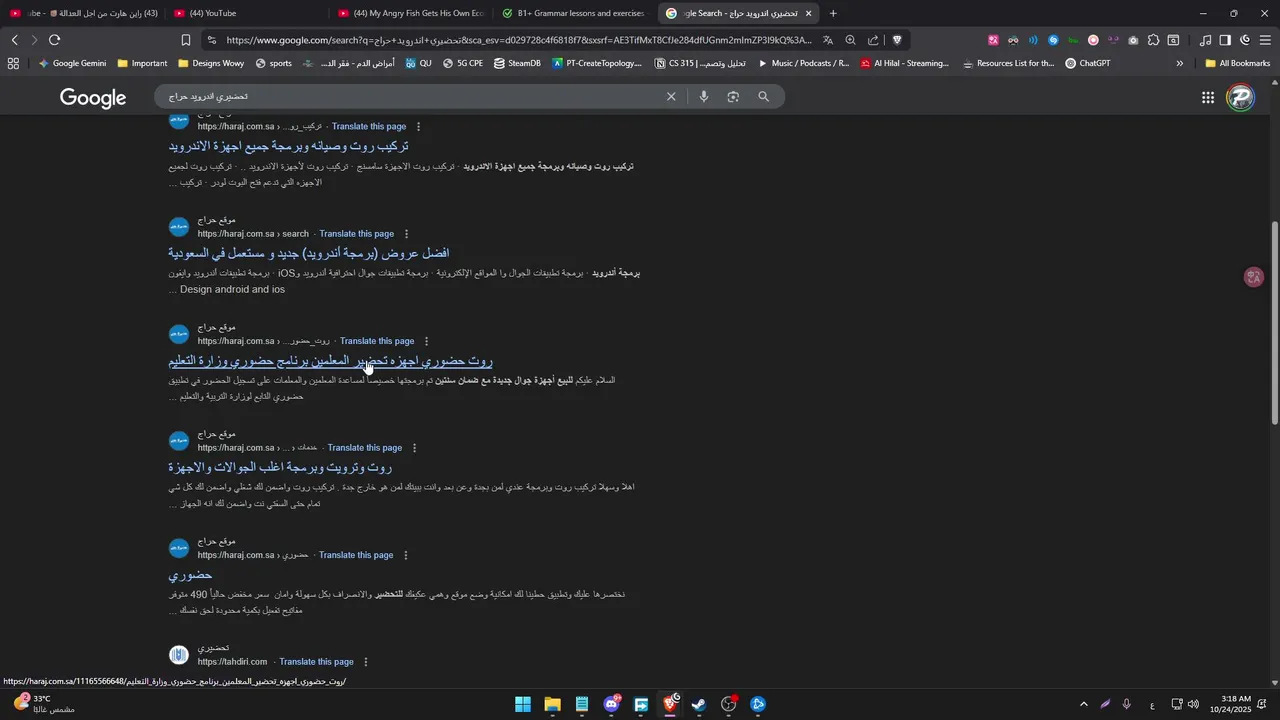Open Discord from the taskbar
This screenshot has width=1280, height=720.
[611, 704]
